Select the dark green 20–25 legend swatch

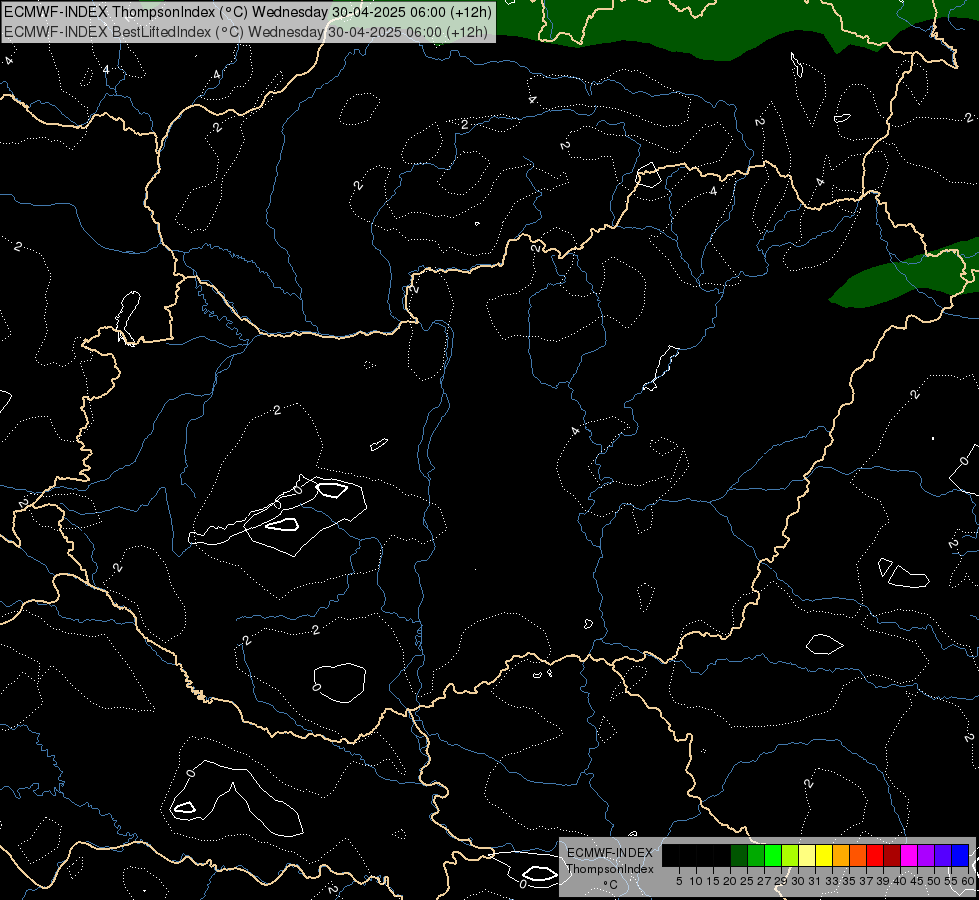[739, 855]
